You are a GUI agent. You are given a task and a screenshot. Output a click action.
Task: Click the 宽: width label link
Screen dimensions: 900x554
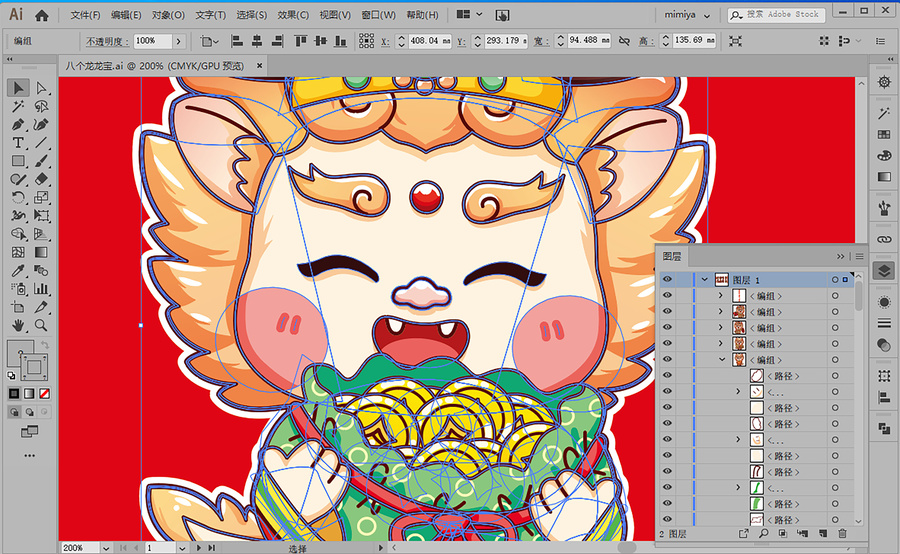click(540, 41)
